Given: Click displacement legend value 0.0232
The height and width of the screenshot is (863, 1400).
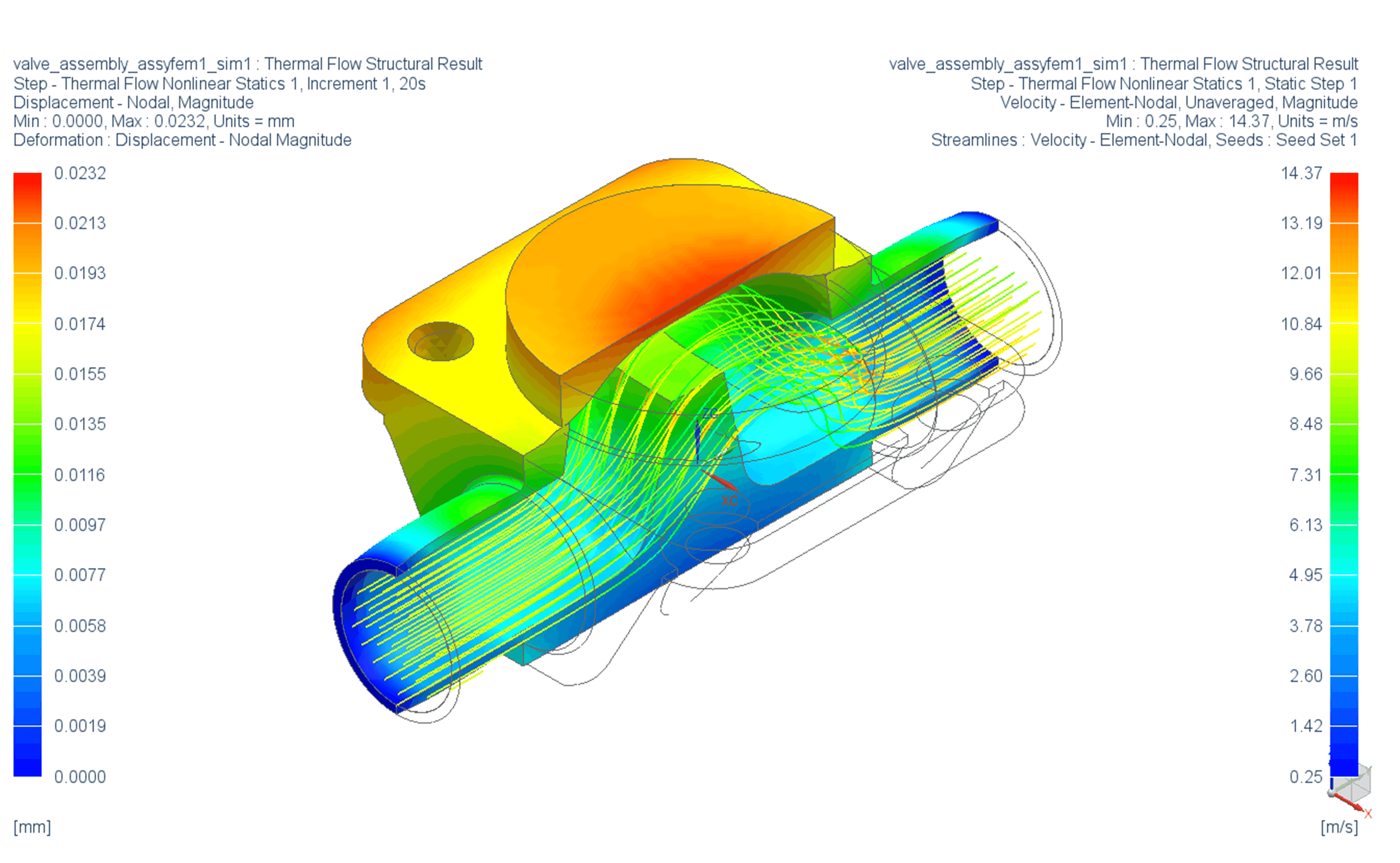Looking at the screenshot, I should click(x=80, y=173).
